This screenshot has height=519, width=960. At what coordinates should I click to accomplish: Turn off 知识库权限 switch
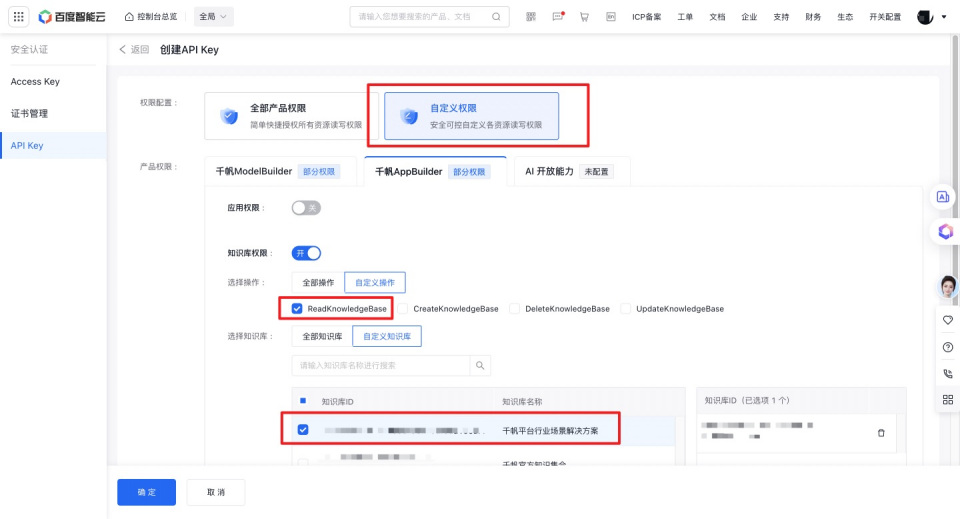tap(306, 253)
